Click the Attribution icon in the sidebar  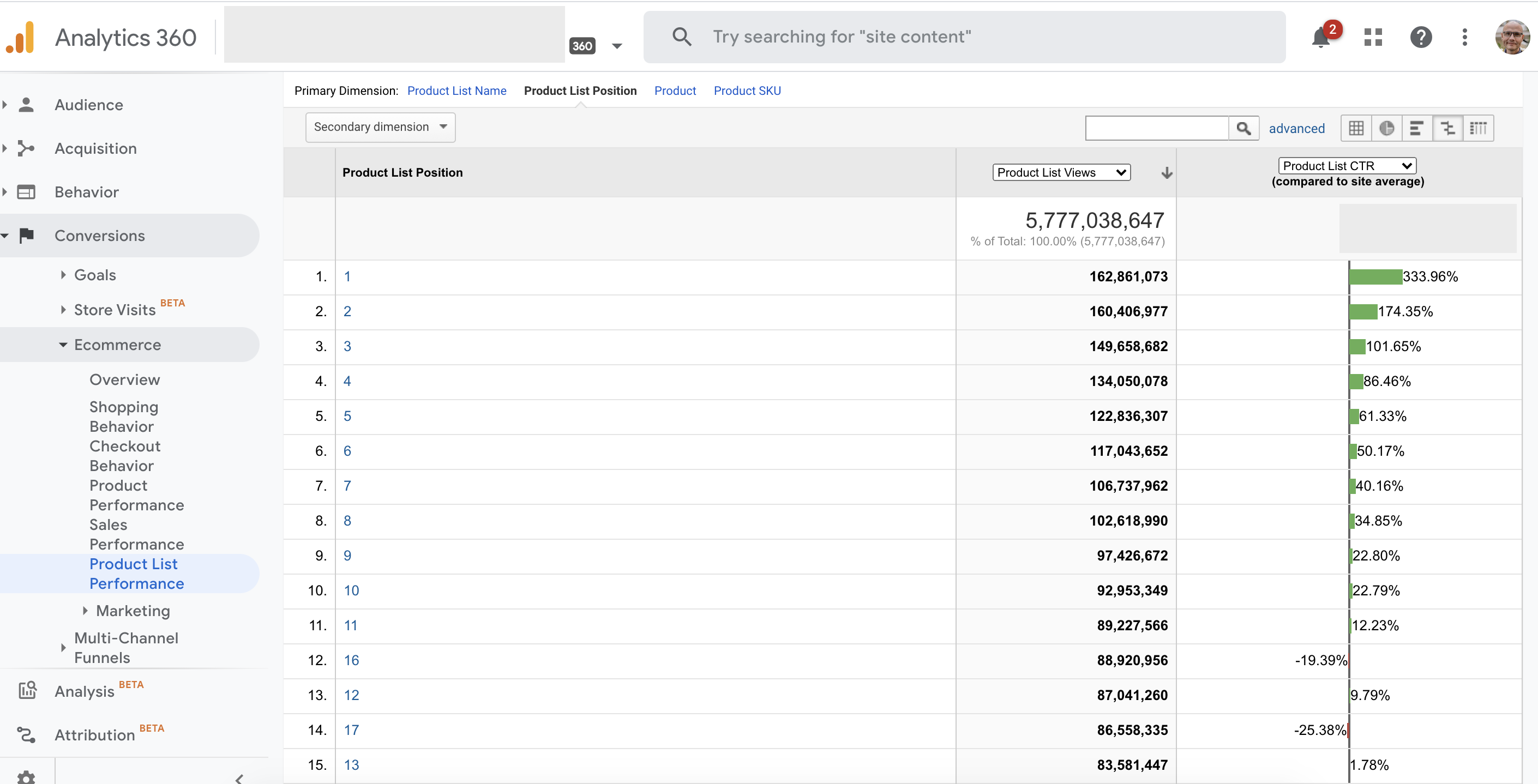[x=26, y=734]
